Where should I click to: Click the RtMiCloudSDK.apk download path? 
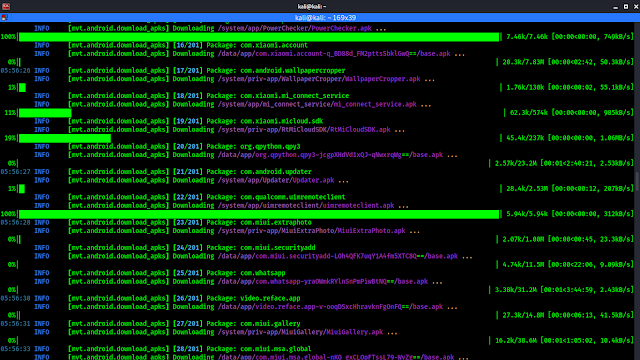(x=304, y=130)
